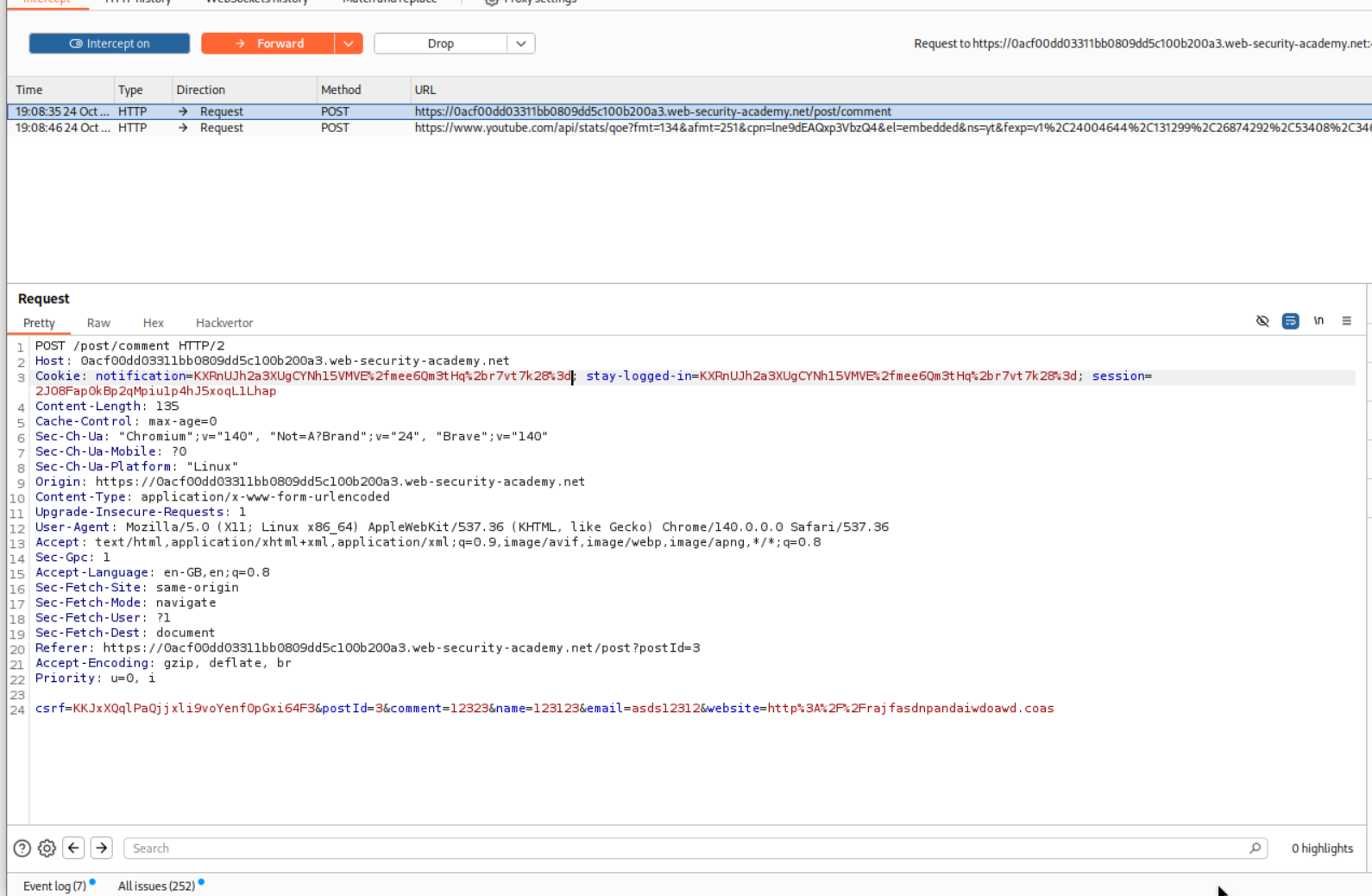This screenshot has width=1372, height=896.
Task: Open the Hackvertor tab
Action: click(x=224, y=323)
